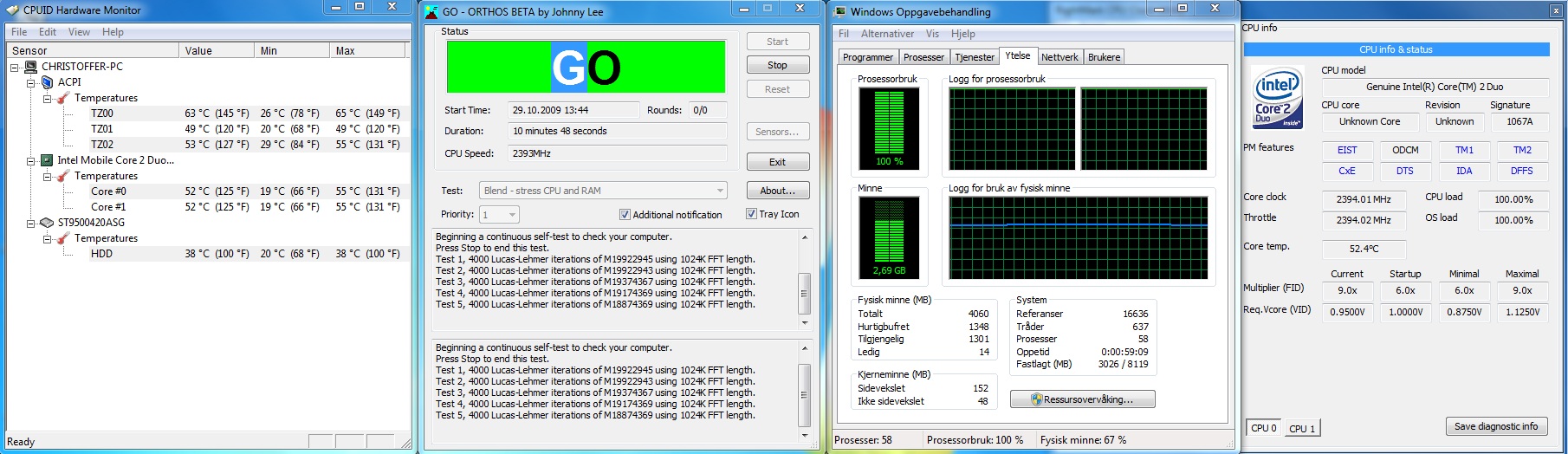Screen dimensions: 1568x454
Task: Click the Exit button in ORTHOS
Action: click(x=777, y=162)
